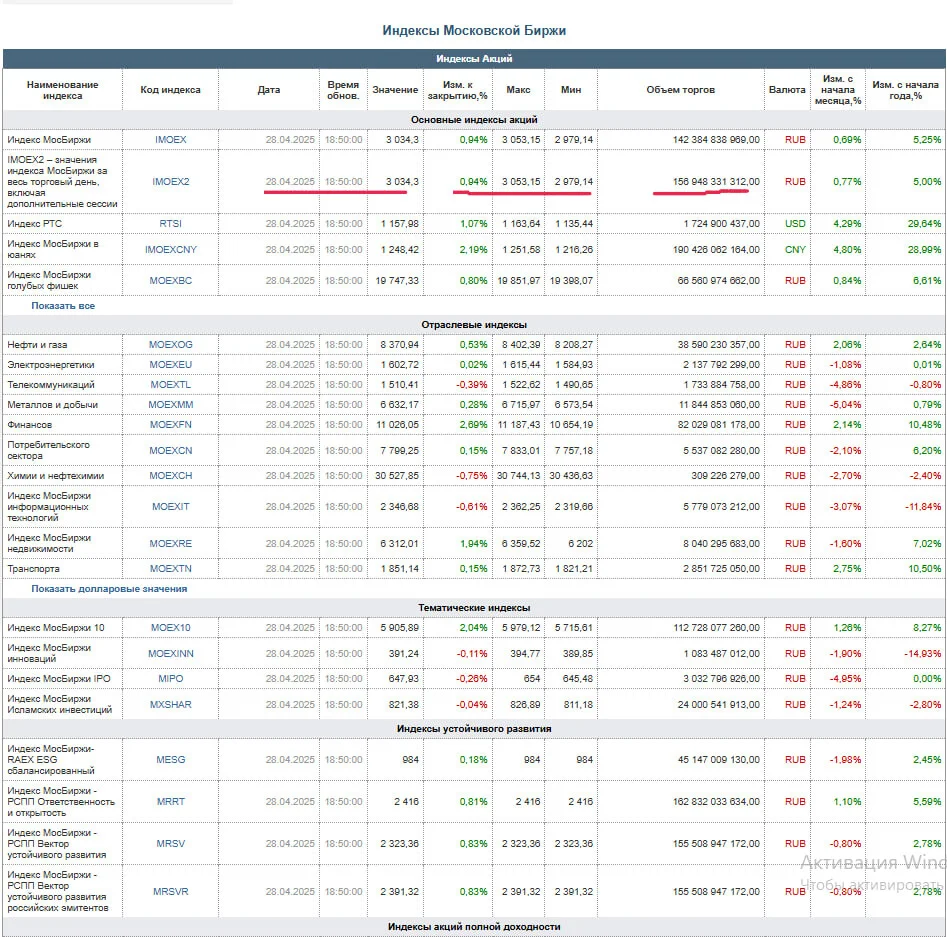Image resolution: width=947 pixels, height=937 pixels.
Task: Open the MOEXIT information technology index
Action: [170, 507]
